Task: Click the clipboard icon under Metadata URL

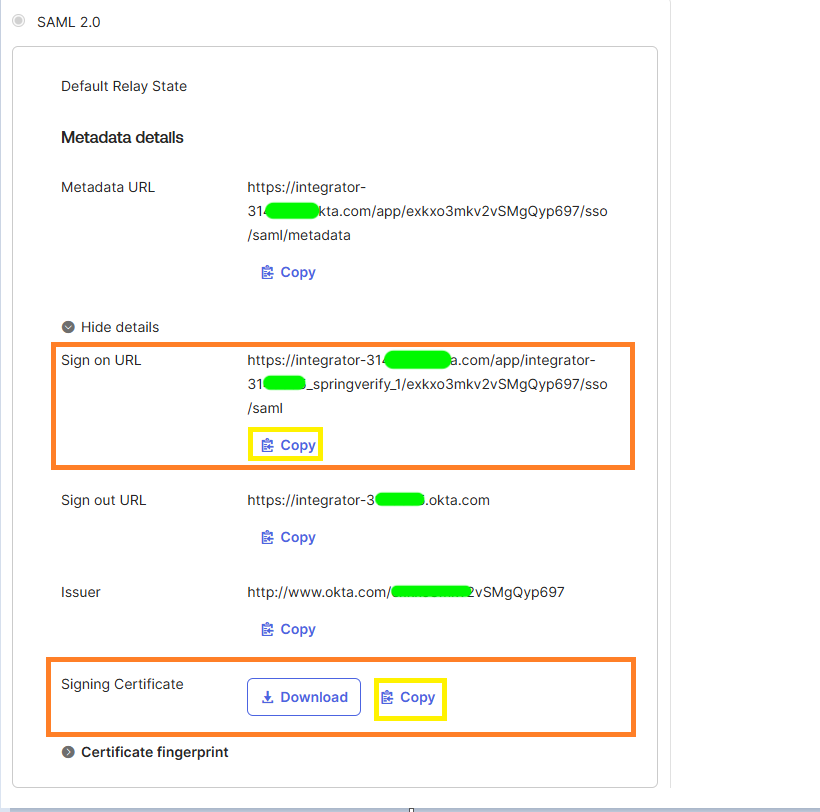Action: 267,272
